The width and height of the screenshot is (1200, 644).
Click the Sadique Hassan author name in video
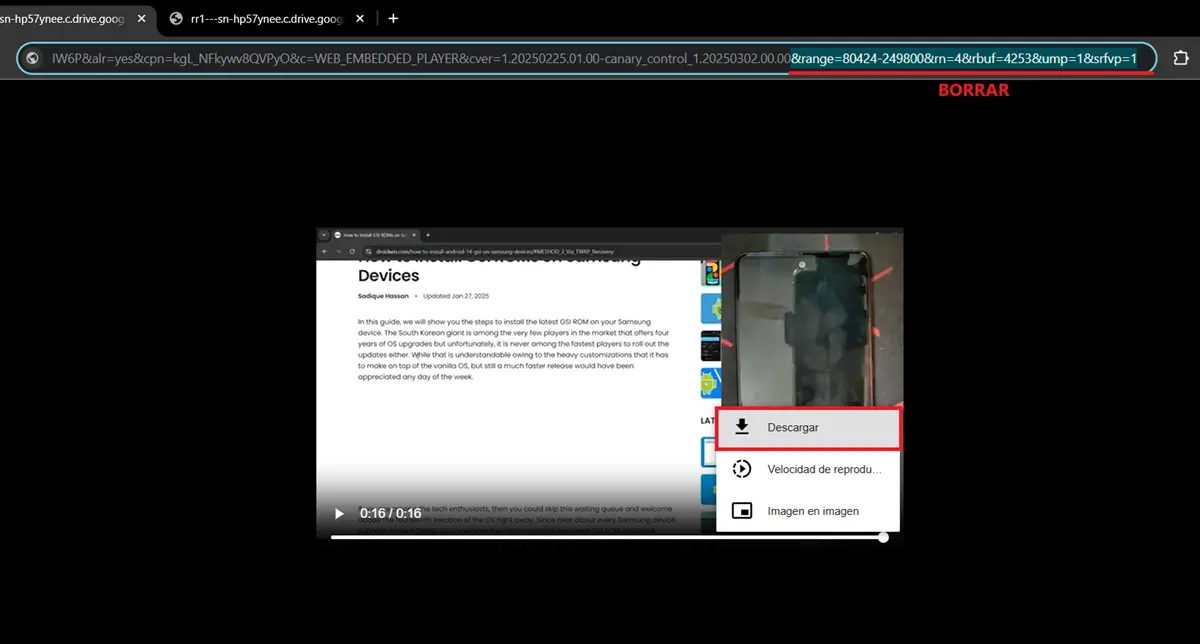tap(386, 296)
